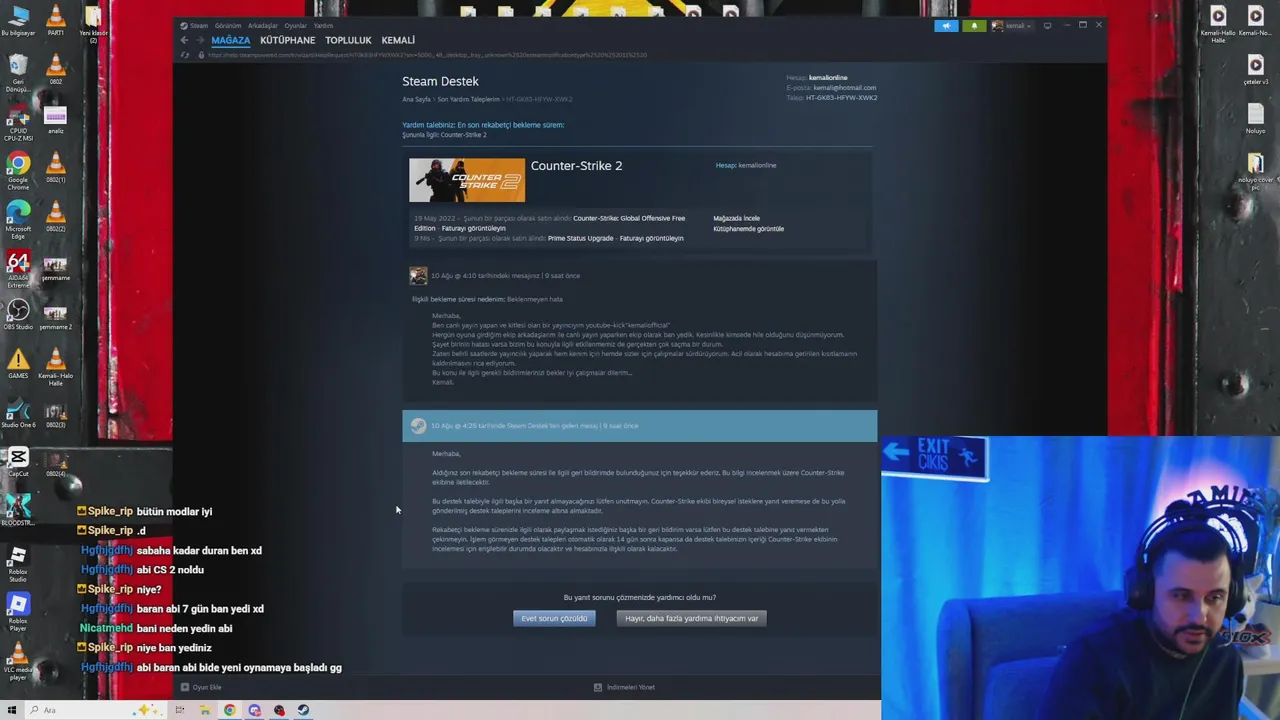Open analiz file on desktop
Screen dimensions: 1280x720
56,119
